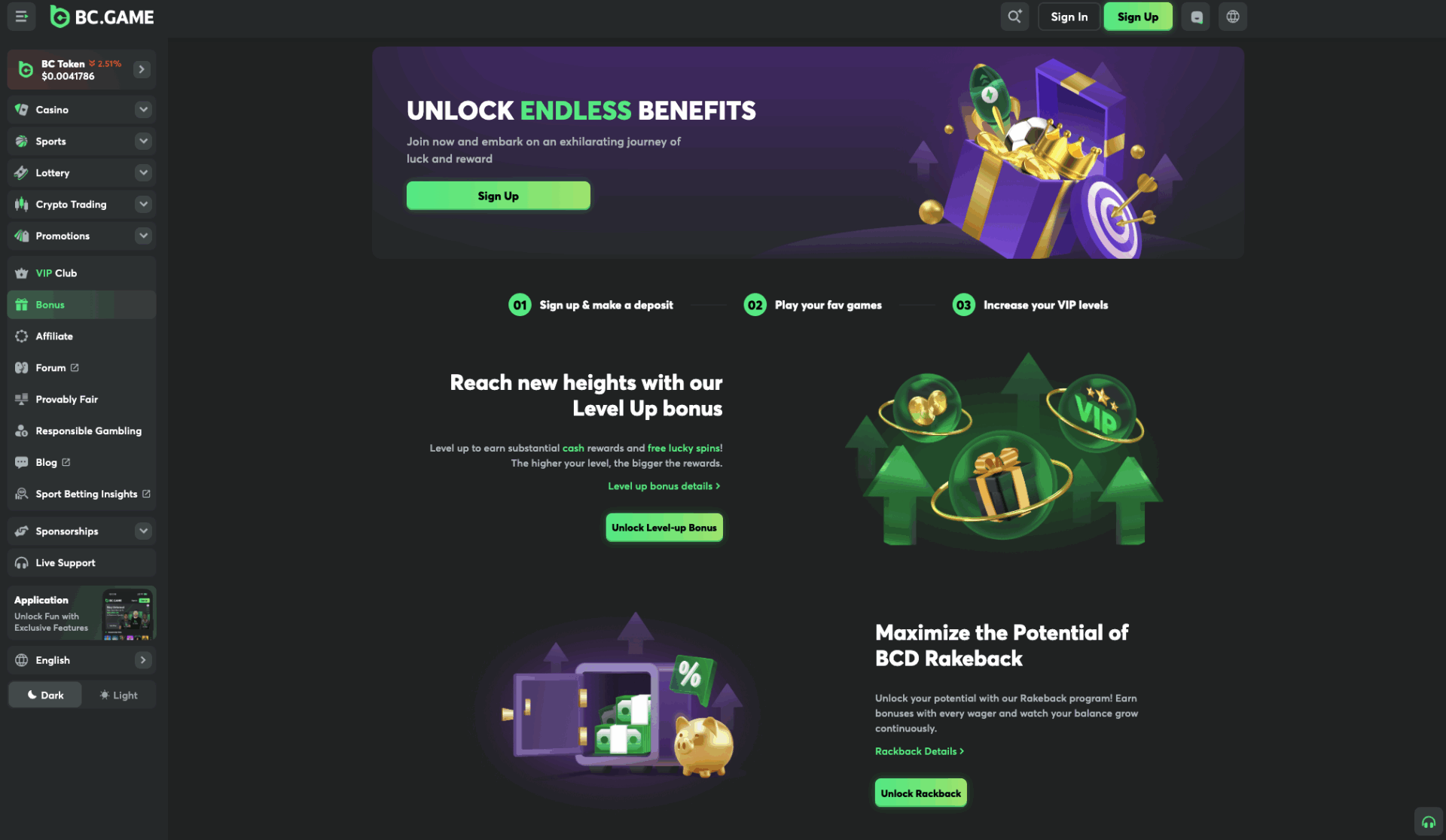Image resolution: width=1446 pixels, height=840 pixels.
Task: Open the chat bubble icon in the header
Action: coord(1196,17)
